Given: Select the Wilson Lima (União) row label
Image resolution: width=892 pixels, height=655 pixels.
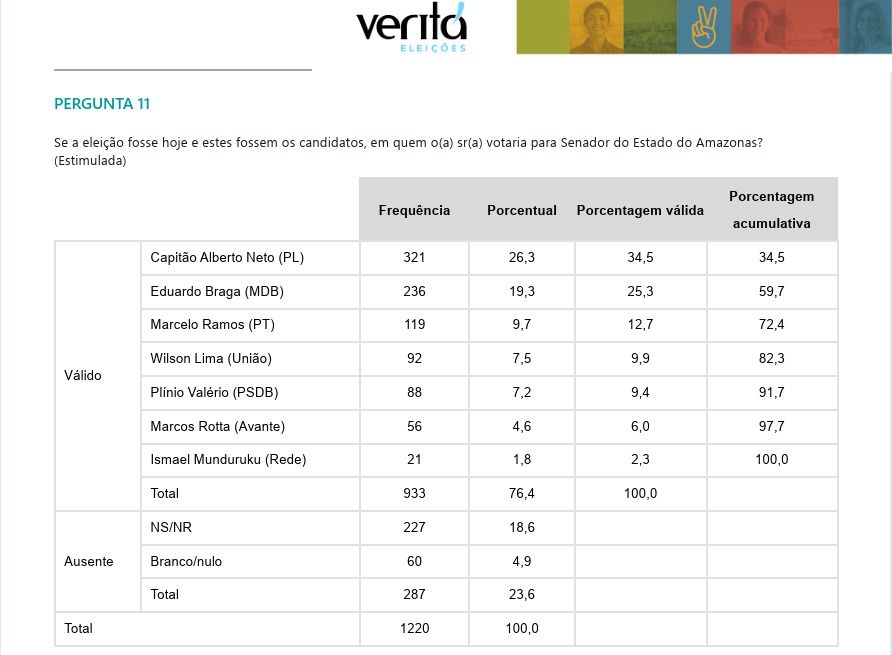Looking at the screenshot, I should tap(211, 359).
